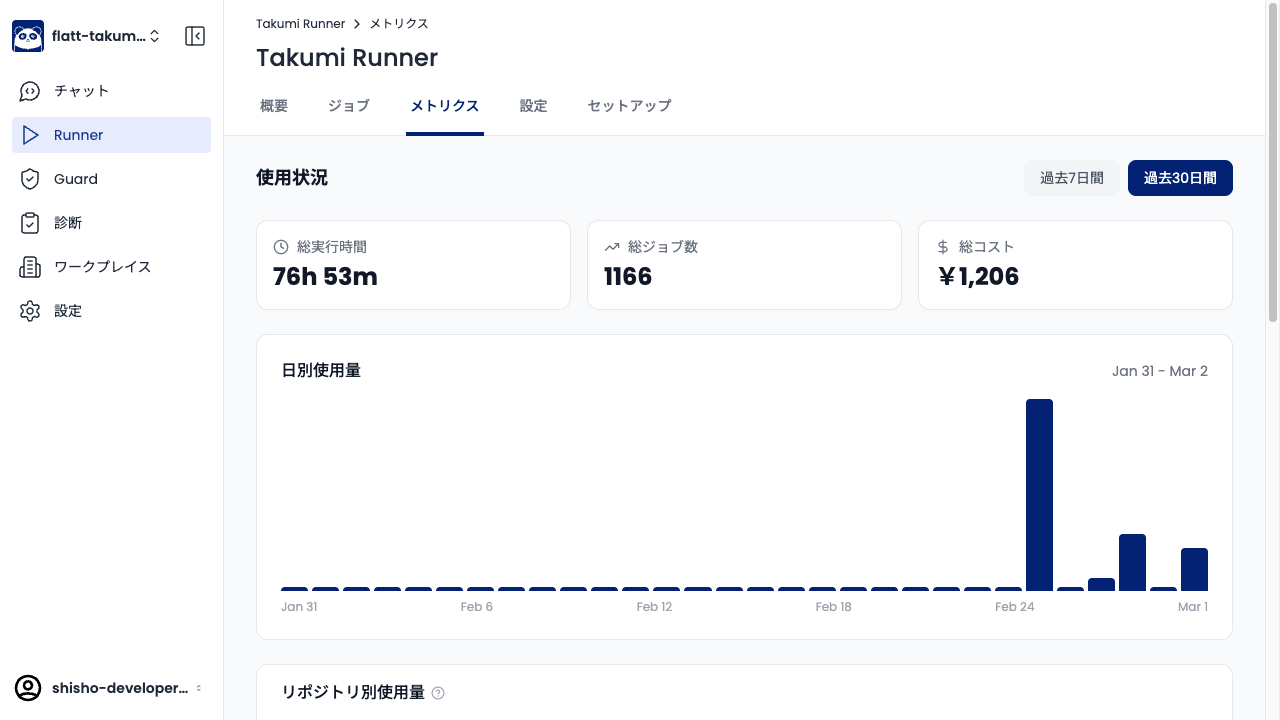Click the clock icon on 総実行時間 card
The width and height of the screenshot is (1280, 720).
click(x=280, y=247)
